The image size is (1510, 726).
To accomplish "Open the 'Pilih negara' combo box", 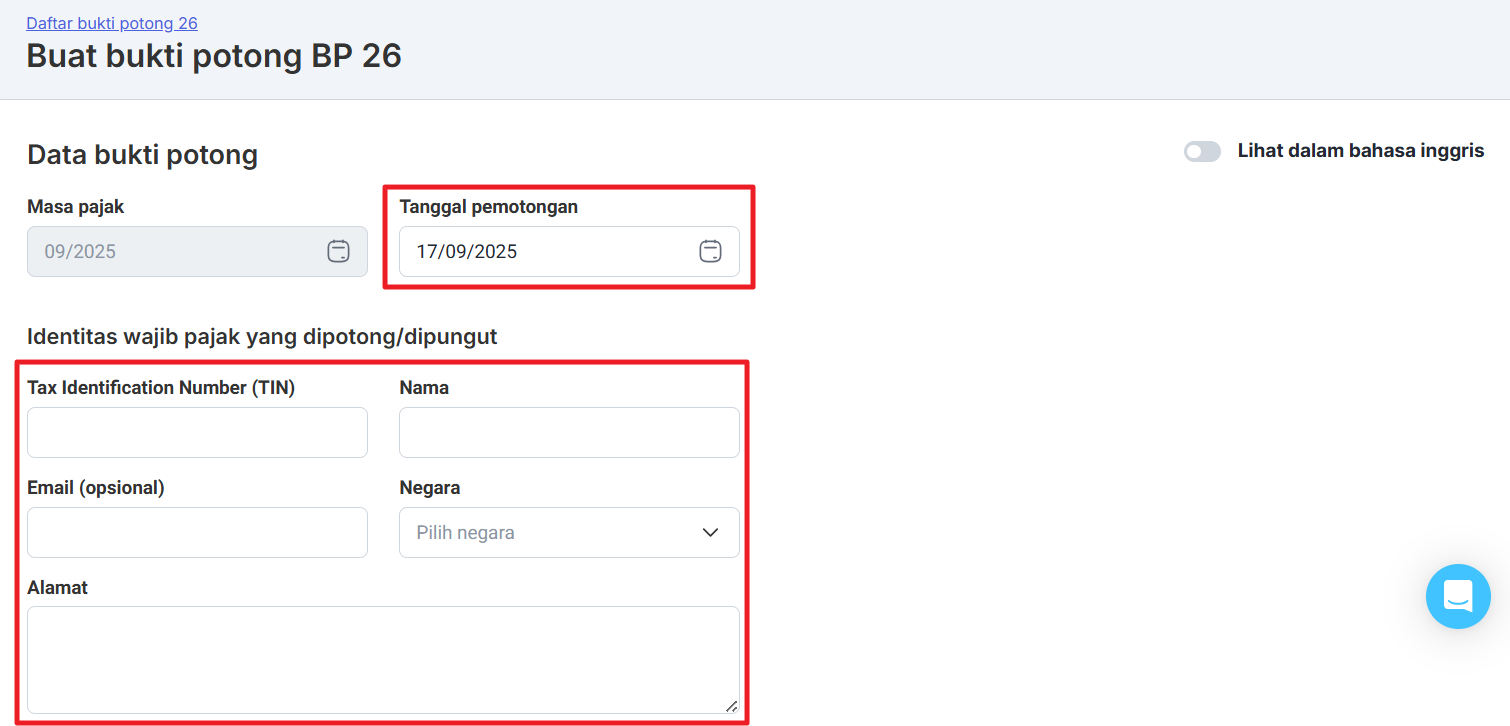I will pos(550,532).
